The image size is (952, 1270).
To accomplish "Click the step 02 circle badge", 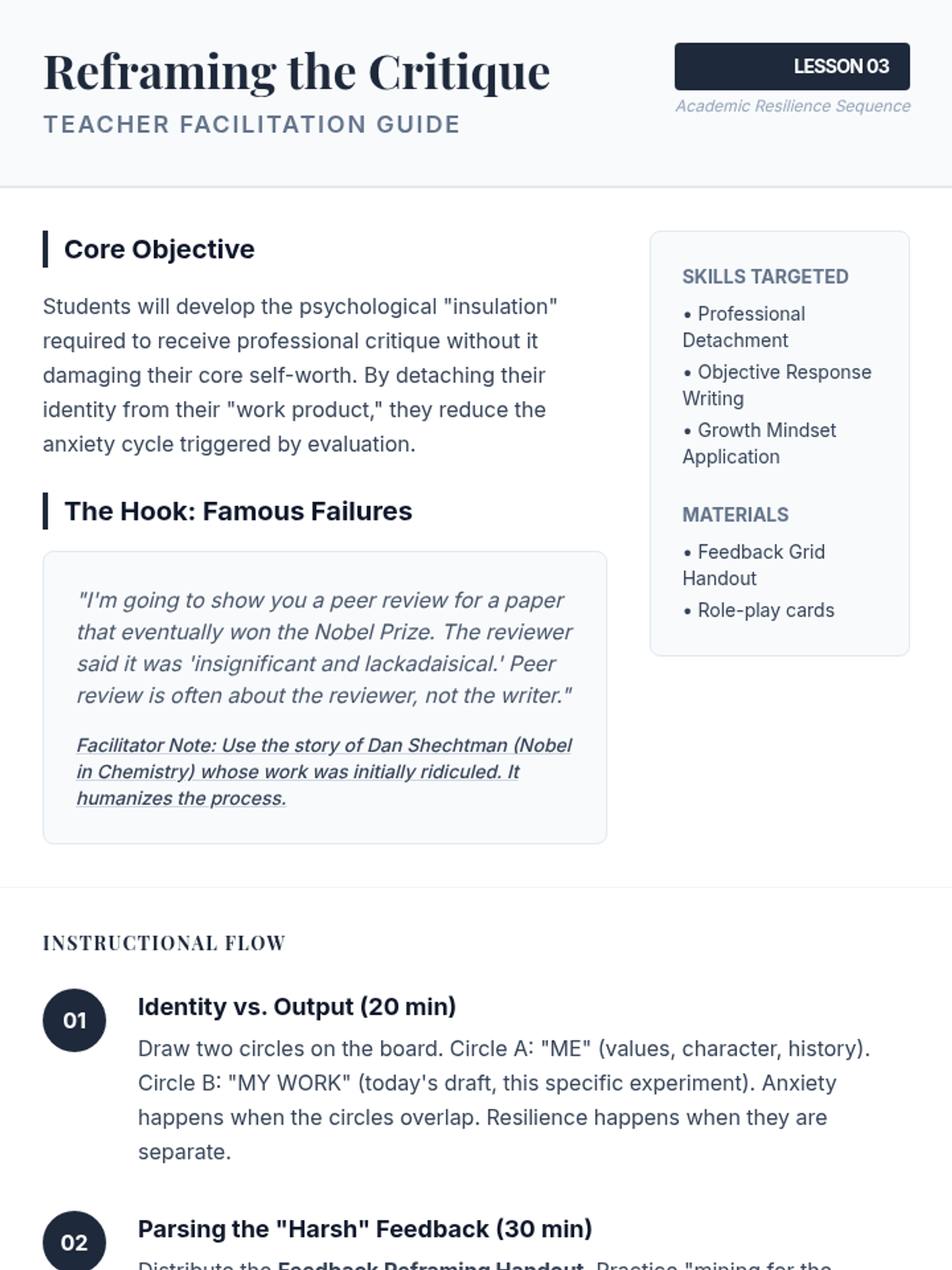I will (x=74, y=1241).
